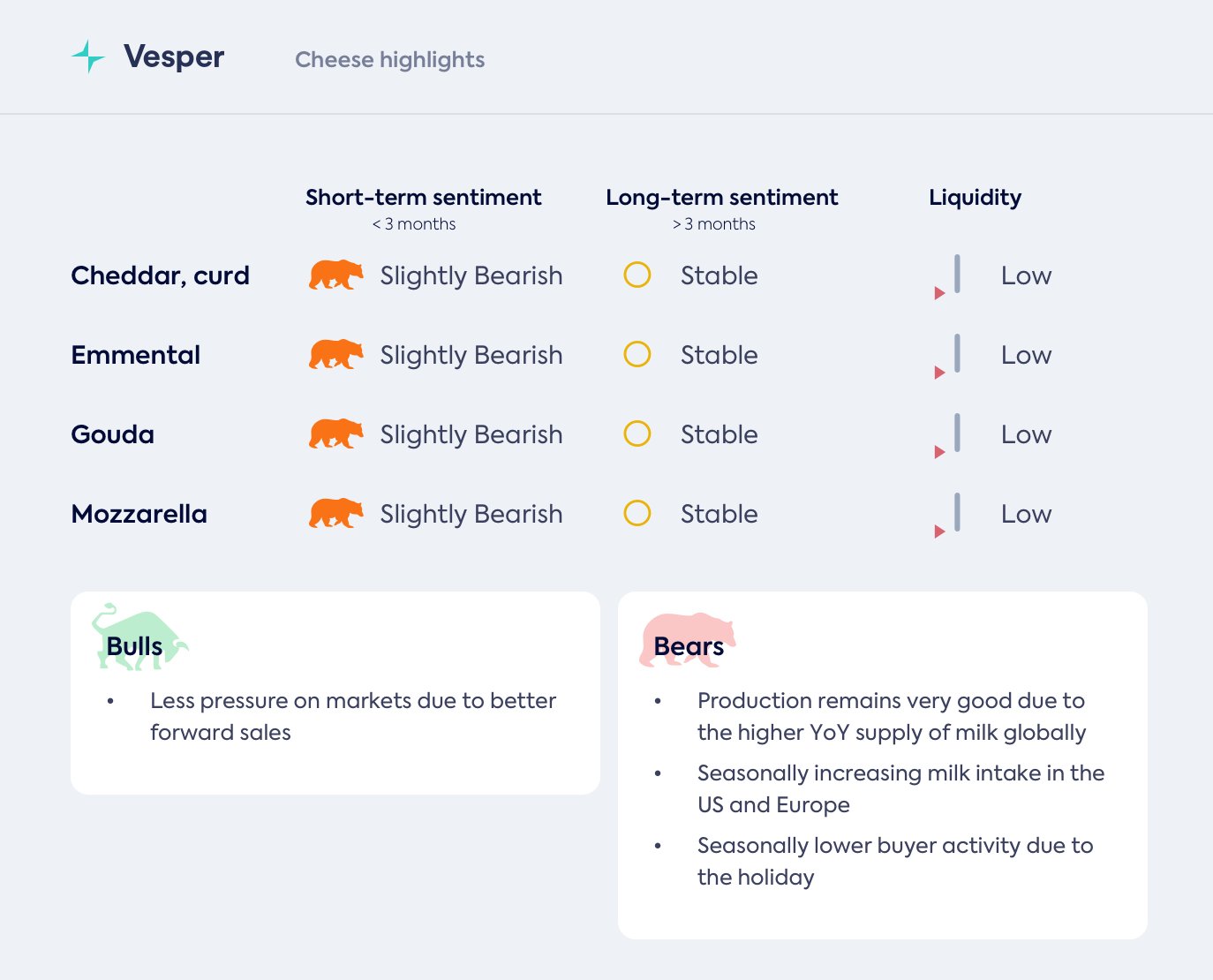
Task: Click the pink bear icon in Bears card
Action: pyautogui.click(x=687, y=639)
